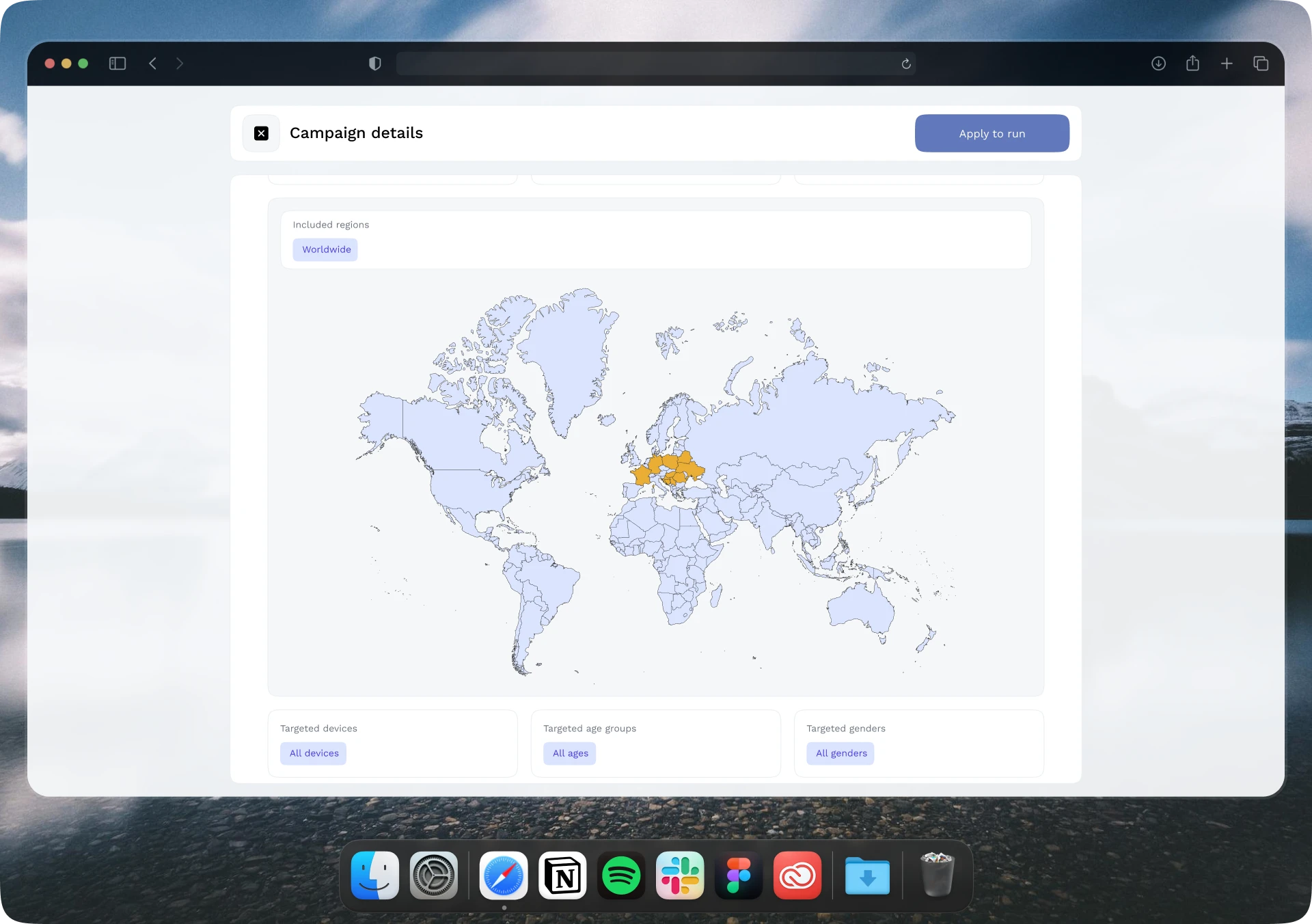Screen dimensions: 1312x924
Task: Click the All devices tag
Action: tap(314, 753)
